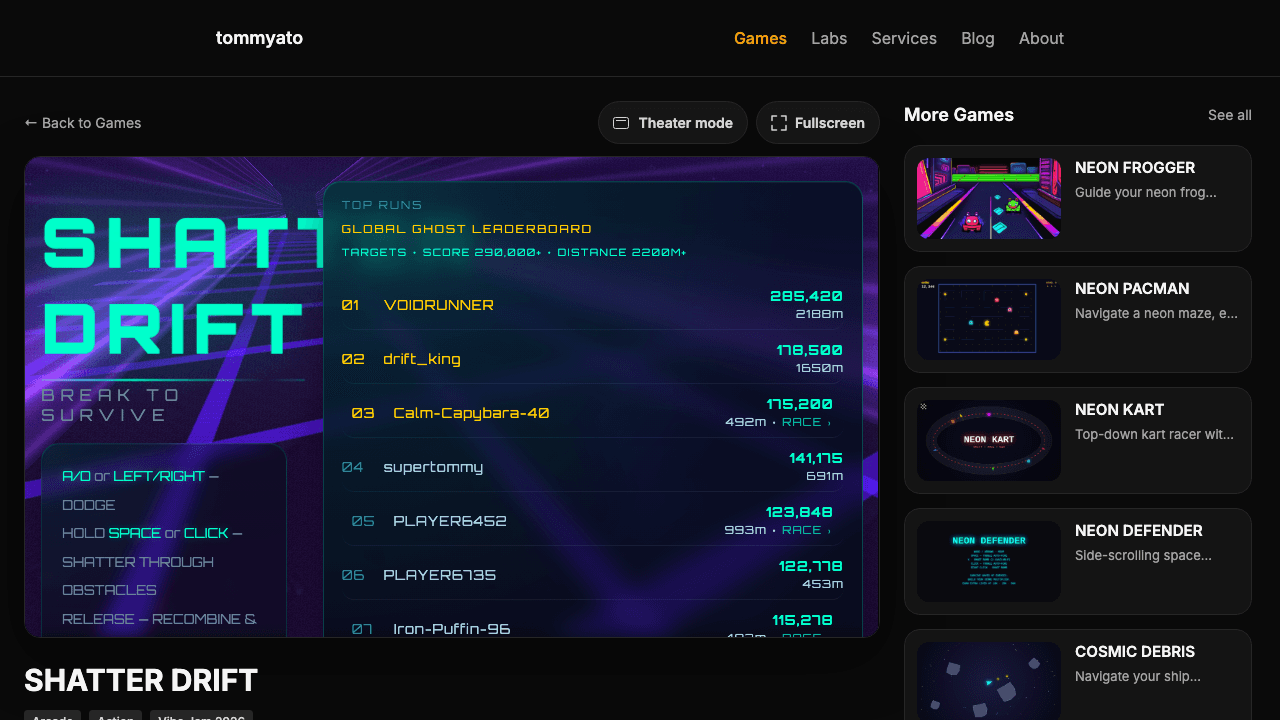This screenshot has height=720, width=1280.
Task: Click the NEON KART title text
Action: 1119,409
